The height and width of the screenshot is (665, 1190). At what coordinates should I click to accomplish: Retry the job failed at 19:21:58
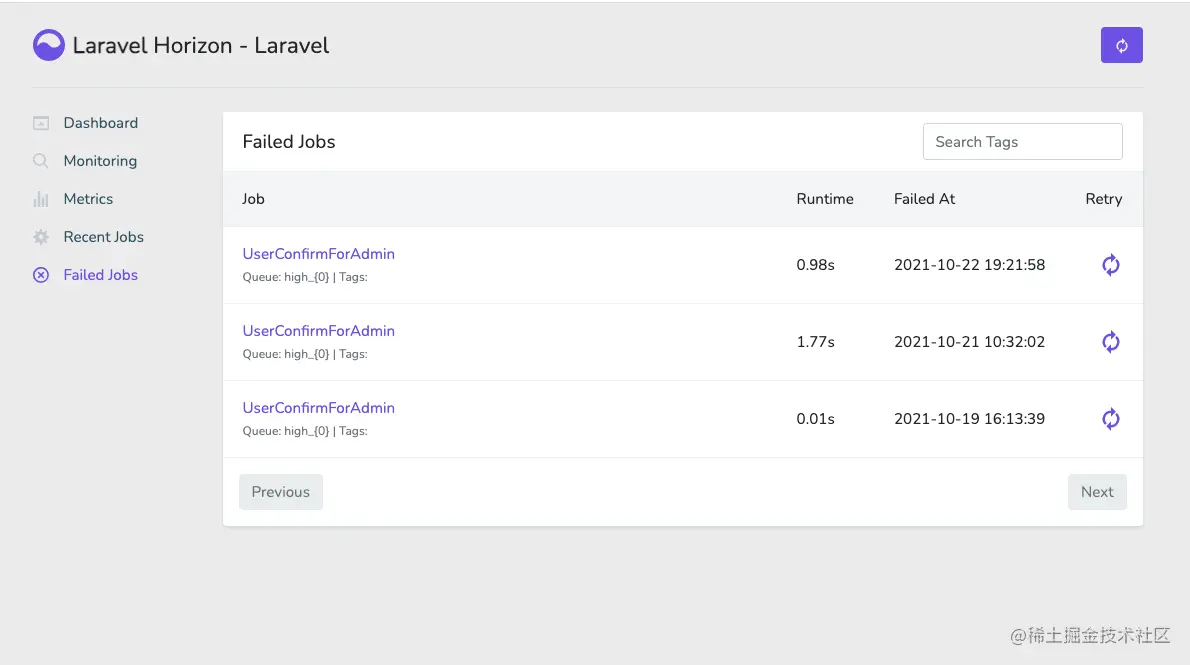coord(1110,265)
